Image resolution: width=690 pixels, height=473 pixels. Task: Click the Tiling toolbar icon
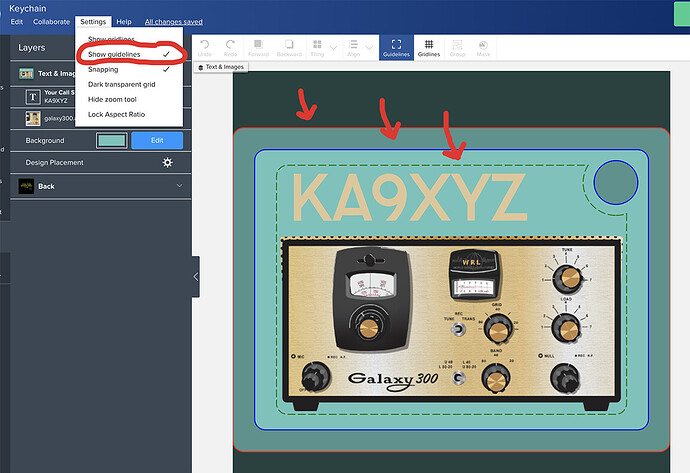coord(317,48)
